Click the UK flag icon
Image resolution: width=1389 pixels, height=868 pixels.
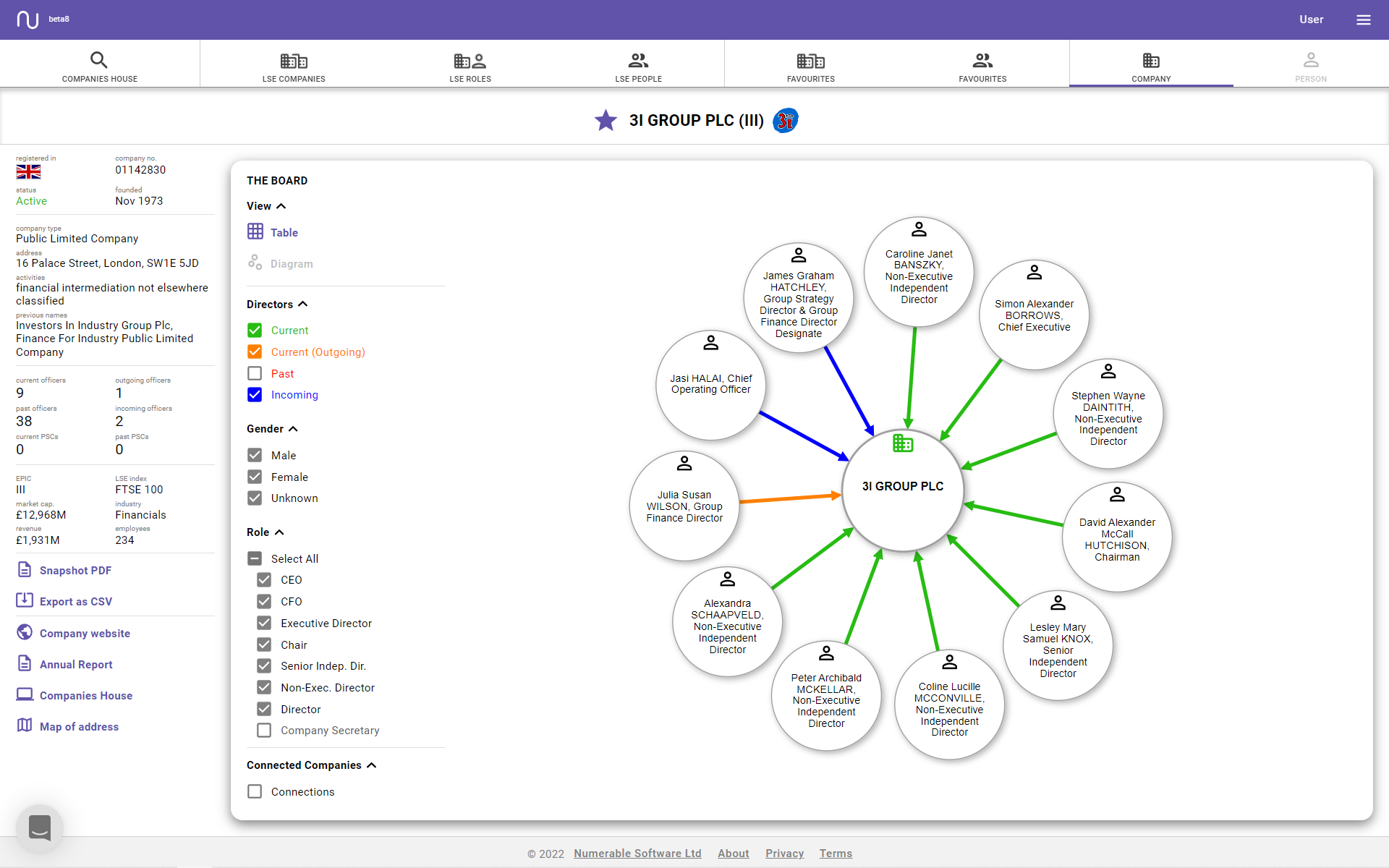tap(28, 171)
